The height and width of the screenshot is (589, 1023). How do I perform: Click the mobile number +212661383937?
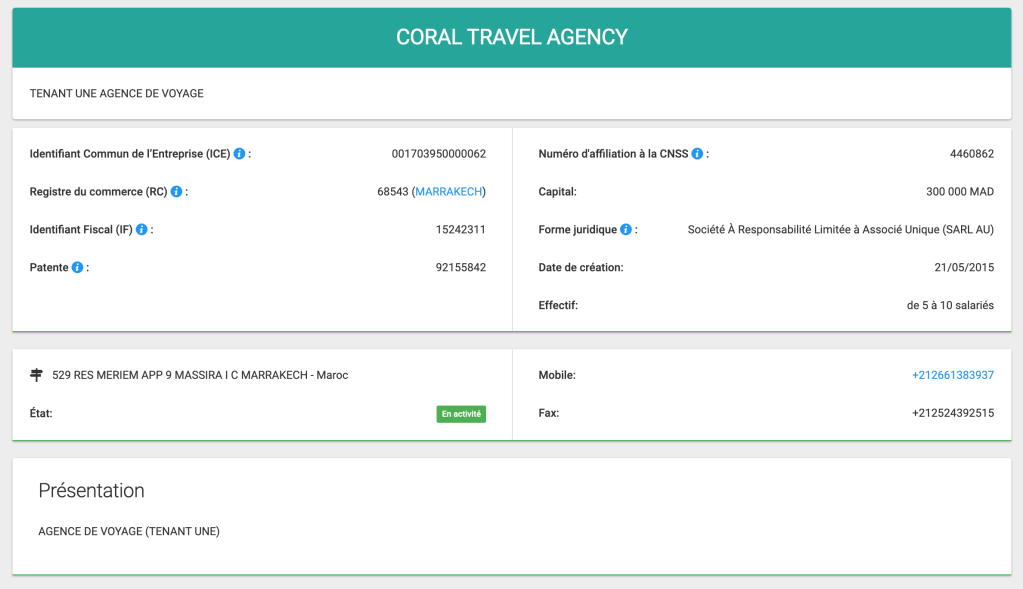[952, 375]
